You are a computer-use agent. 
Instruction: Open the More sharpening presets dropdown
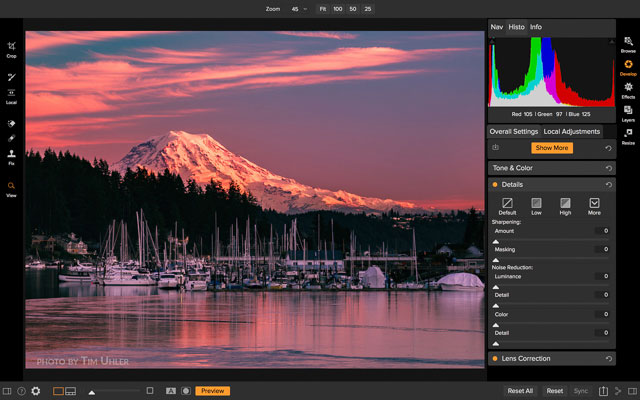594,205
